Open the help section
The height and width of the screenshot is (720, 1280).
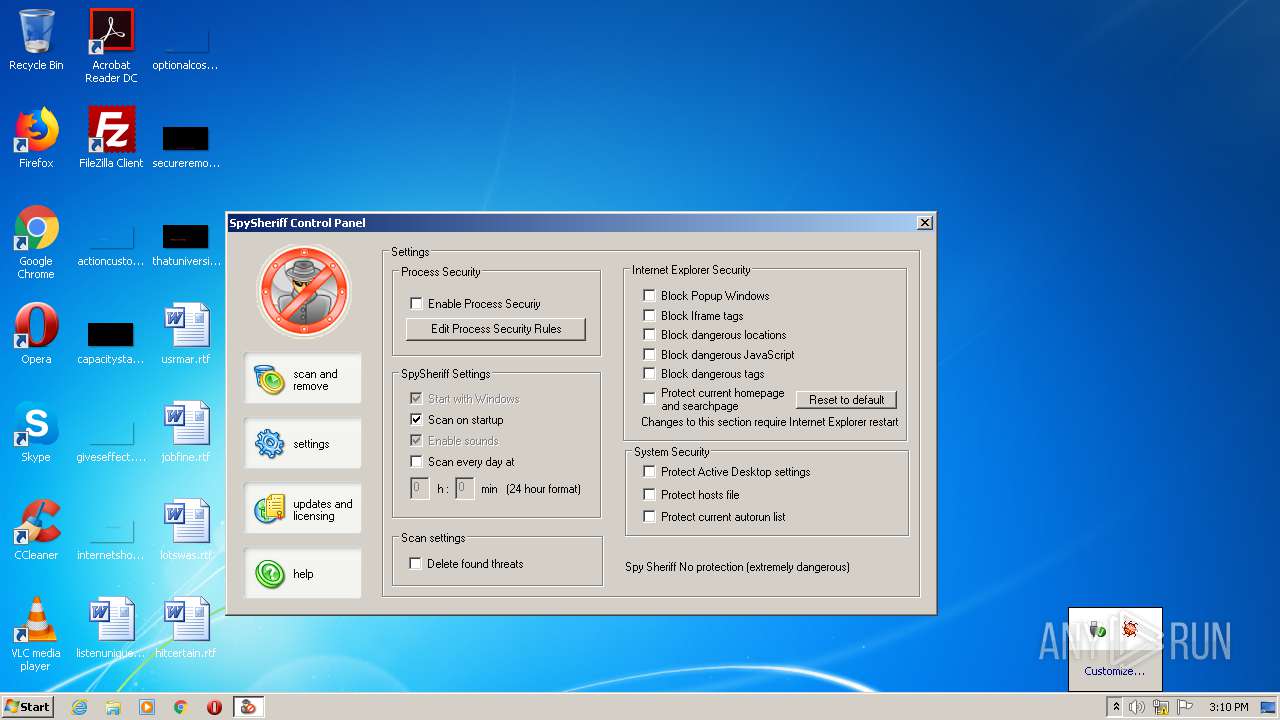pos(303,574)
